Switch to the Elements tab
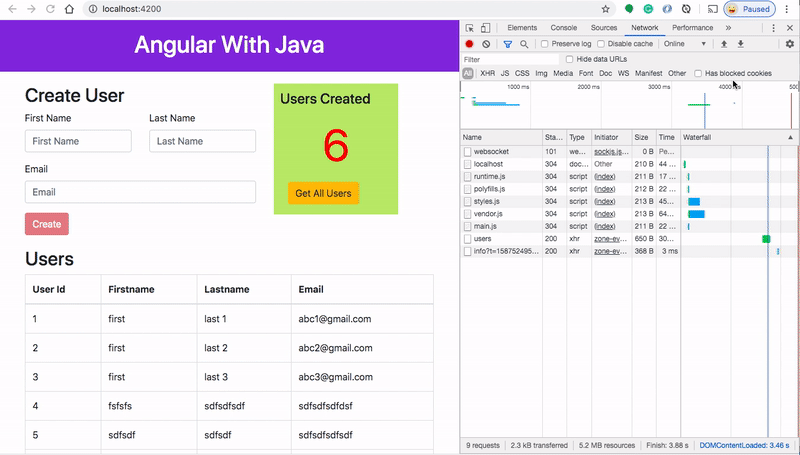 point(522,28)
